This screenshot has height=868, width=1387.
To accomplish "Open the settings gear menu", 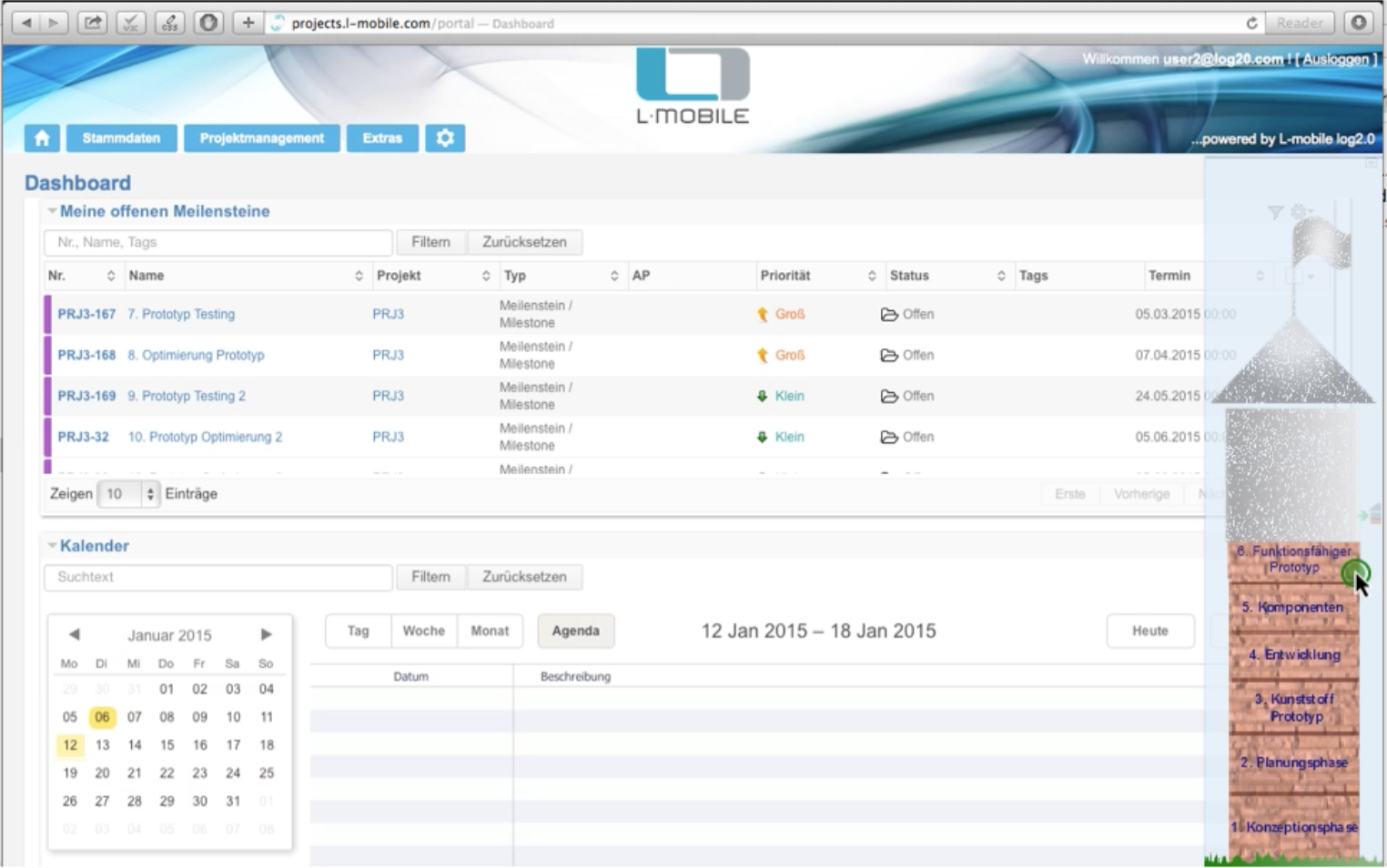I will click(445, 138).
